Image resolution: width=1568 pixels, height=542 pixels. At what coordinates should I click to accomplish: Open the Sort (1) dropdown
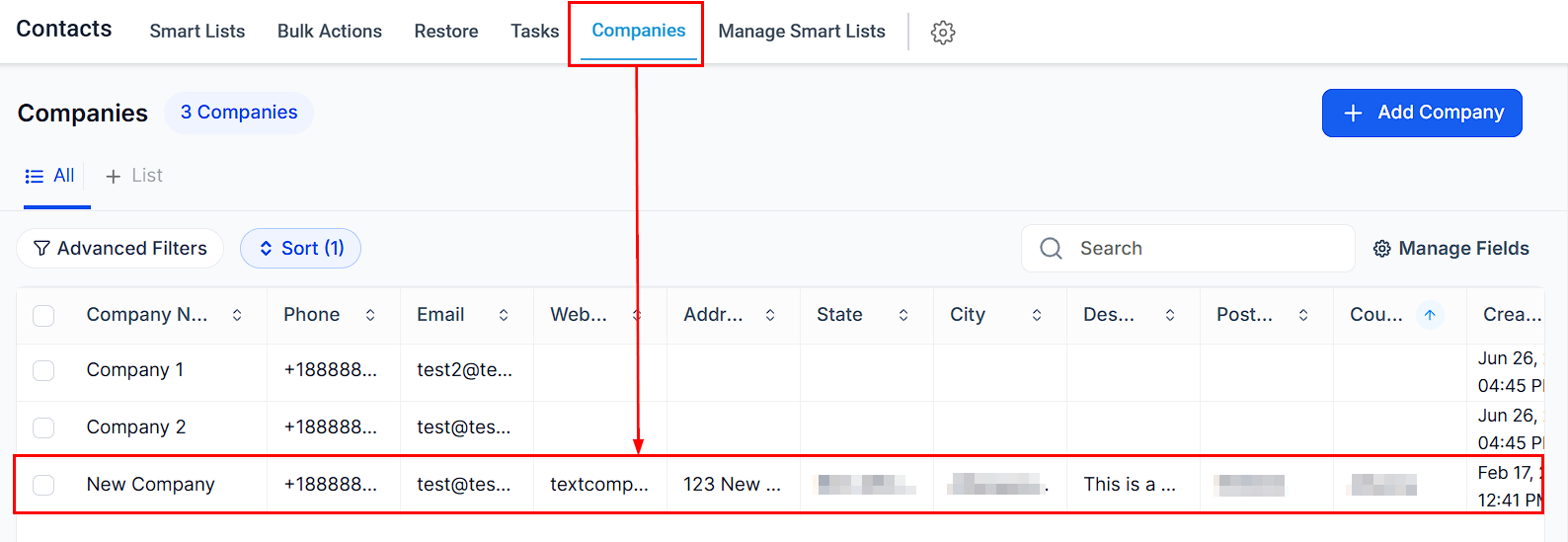tap(300, 249)
